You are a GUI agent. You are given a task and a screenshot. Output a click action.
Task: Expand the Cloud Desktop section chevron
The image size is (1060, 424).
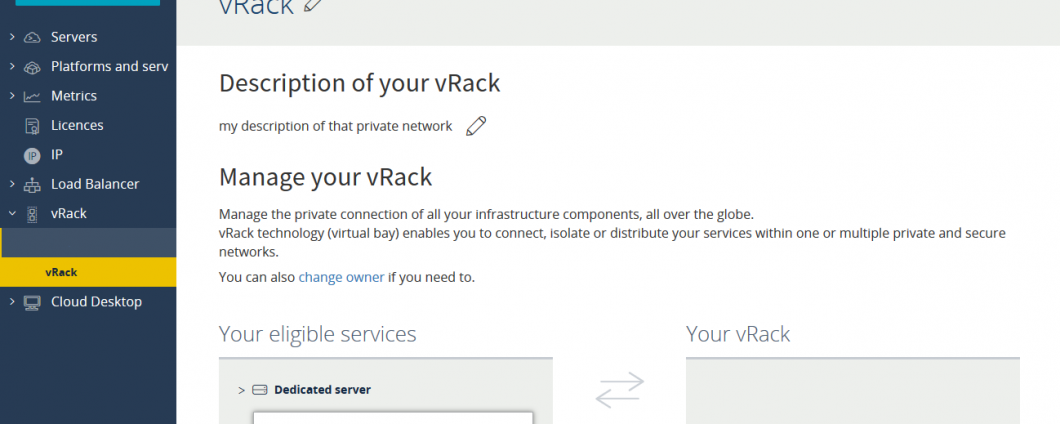(x=12, y=302)
